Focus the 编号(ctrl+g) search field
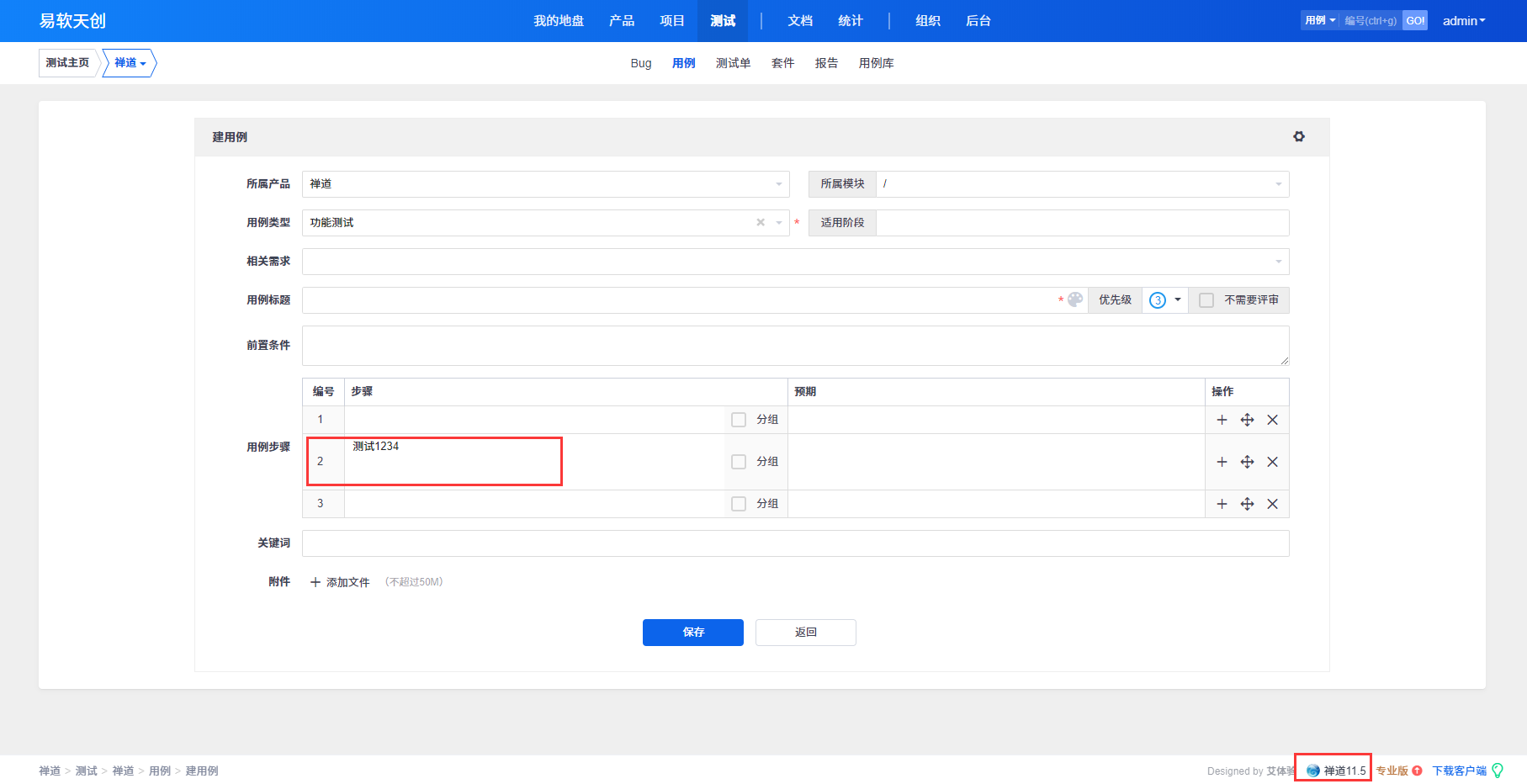 pyautogui.click(x=1371, y=21)
